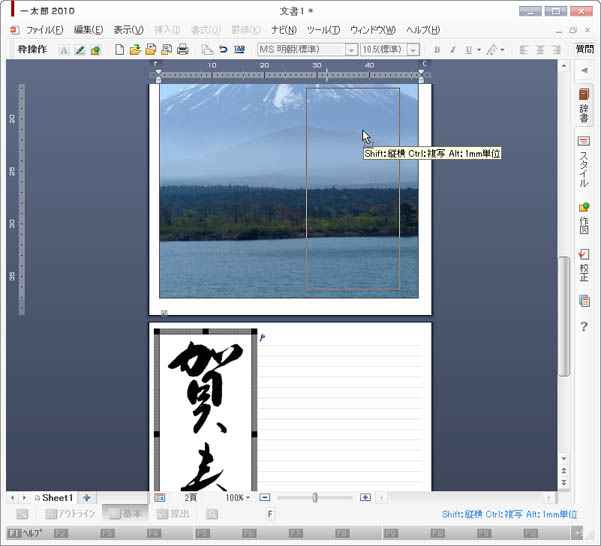Click the zoom slider handle

315,497
